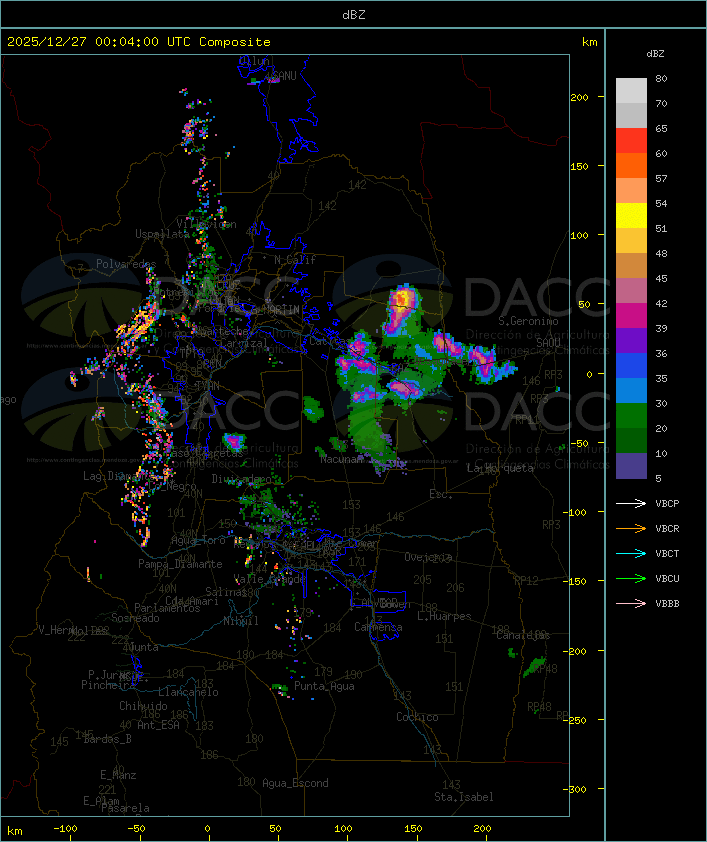Click the Punta_Agua place label

(x=324, y=686)
